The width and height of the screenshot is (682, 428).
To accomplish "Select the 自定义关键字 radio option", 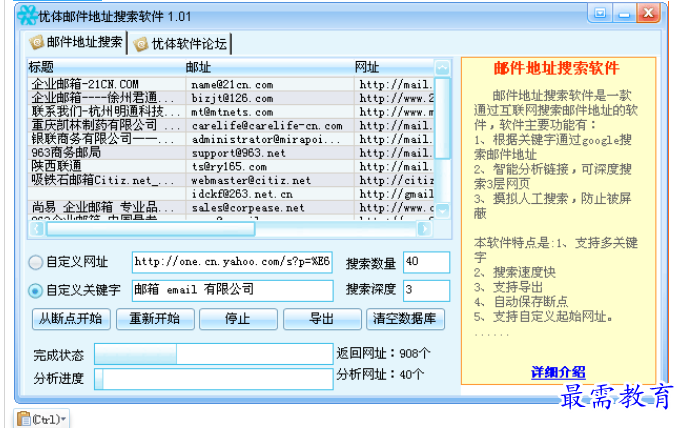I will [x=35, y=291].
